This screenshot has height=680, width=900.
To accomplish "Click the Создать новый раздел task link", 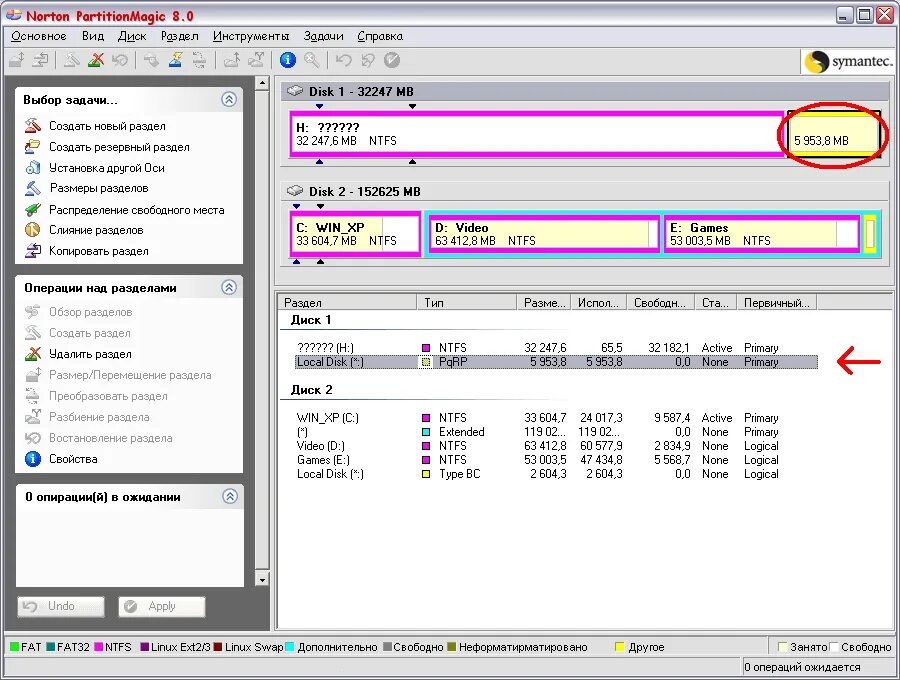I will click(x=107, y=126).
